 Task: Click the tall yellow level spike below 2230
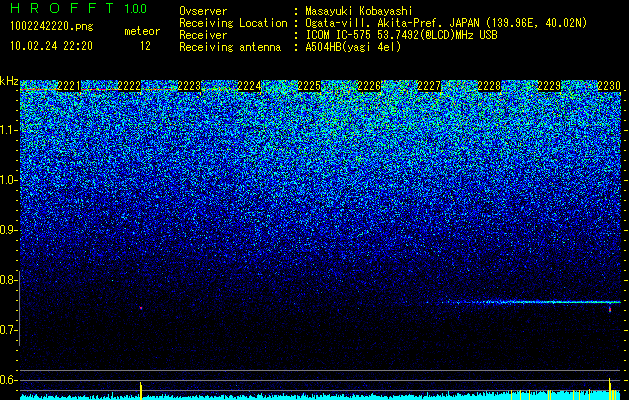610,389
